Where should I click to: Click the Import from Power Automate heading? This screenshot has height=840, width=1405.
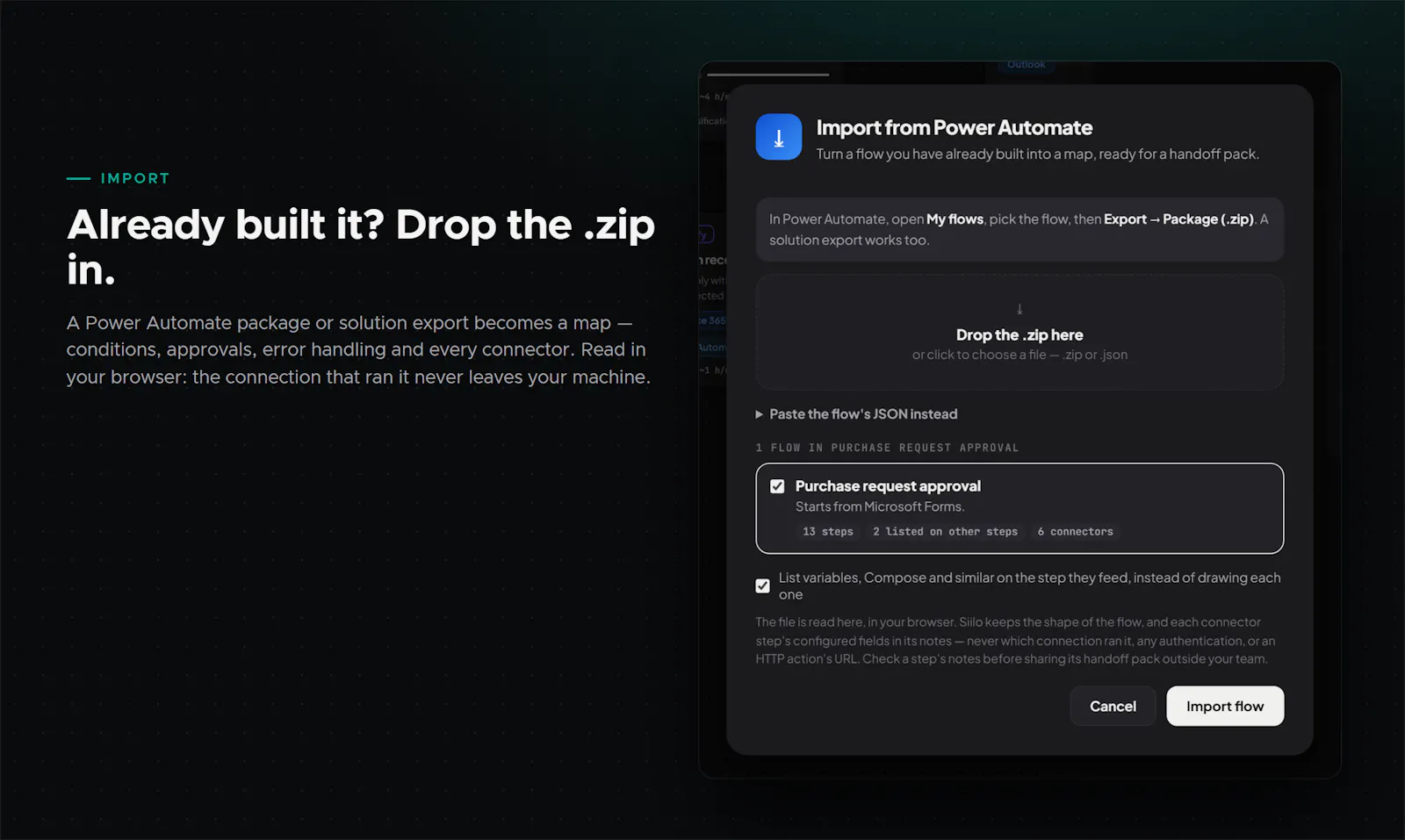(954, 128)
